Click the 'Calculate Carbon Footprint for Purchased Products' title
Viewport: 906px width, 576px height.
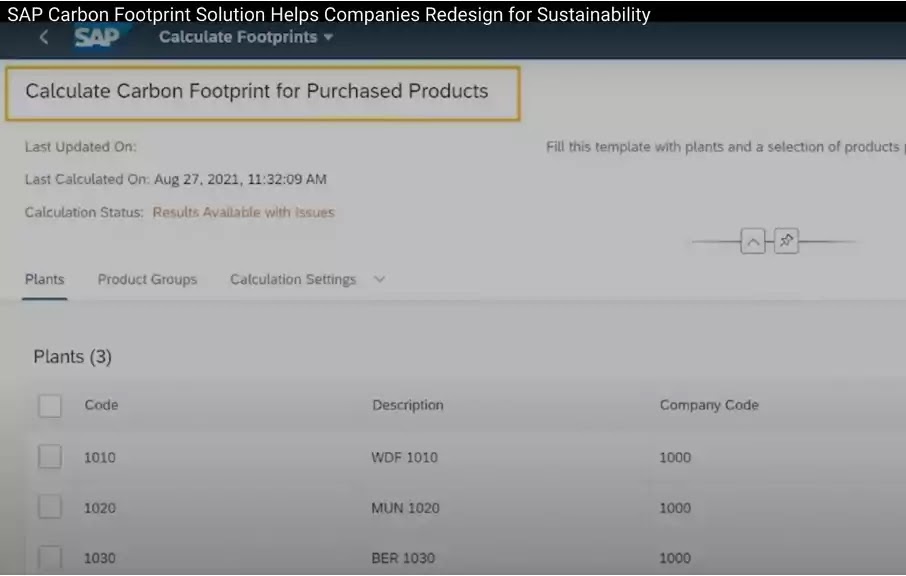(257, 91)
